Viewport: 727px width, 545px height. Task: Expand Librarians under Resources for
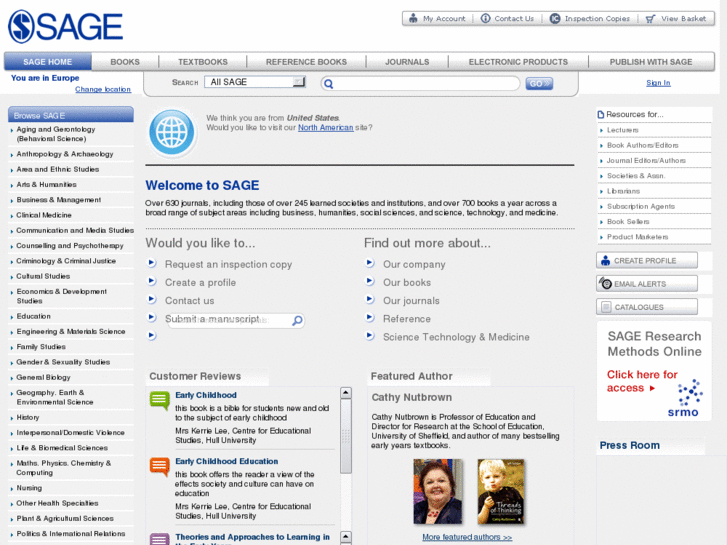click(x=623, y=191)
